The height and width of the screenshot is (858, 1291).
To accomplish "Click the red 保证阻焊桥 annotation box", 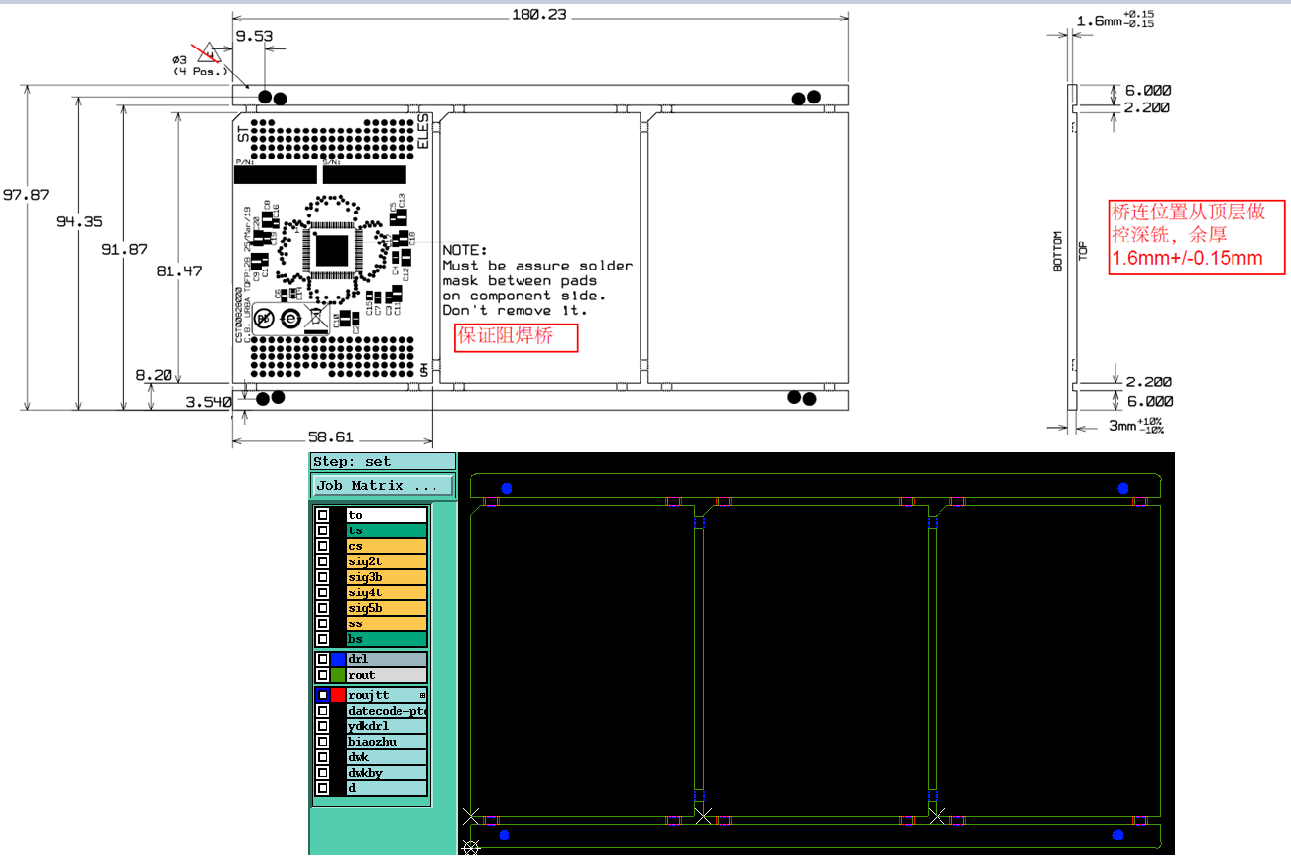I will [x=517, y=337].
